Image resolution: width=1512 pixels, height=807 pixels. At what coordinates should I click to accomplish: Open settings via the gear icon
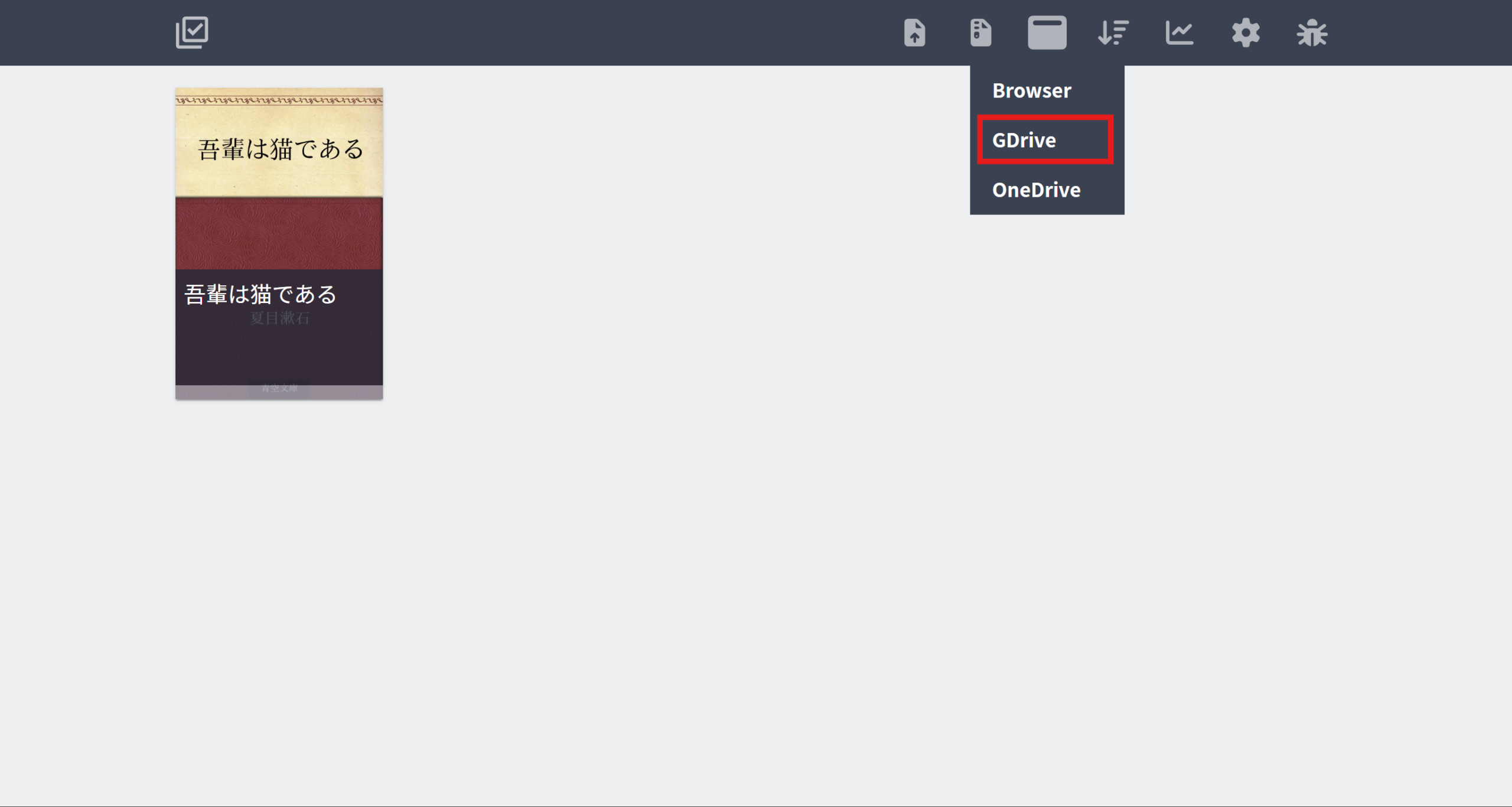pyautogui.click(x=1246, y=32)
